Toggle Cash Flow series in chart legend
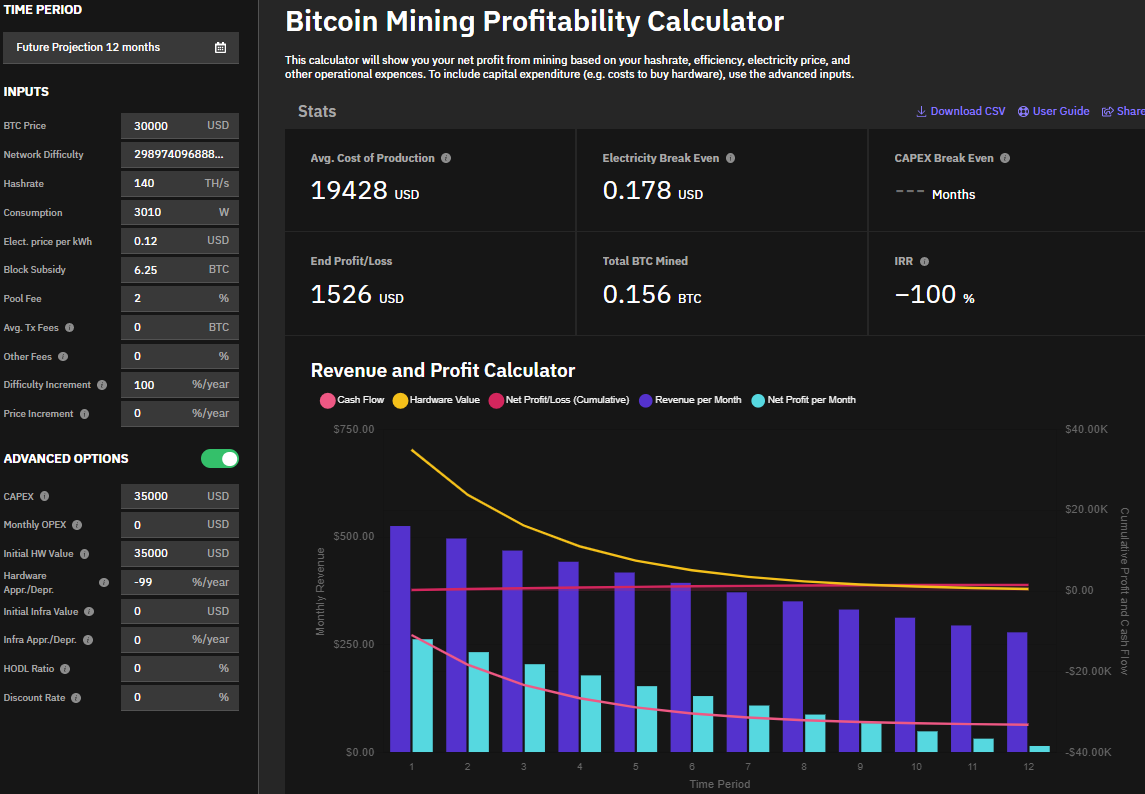The image size is (1145, 794). pyautogui.click(x=352, y=400)
